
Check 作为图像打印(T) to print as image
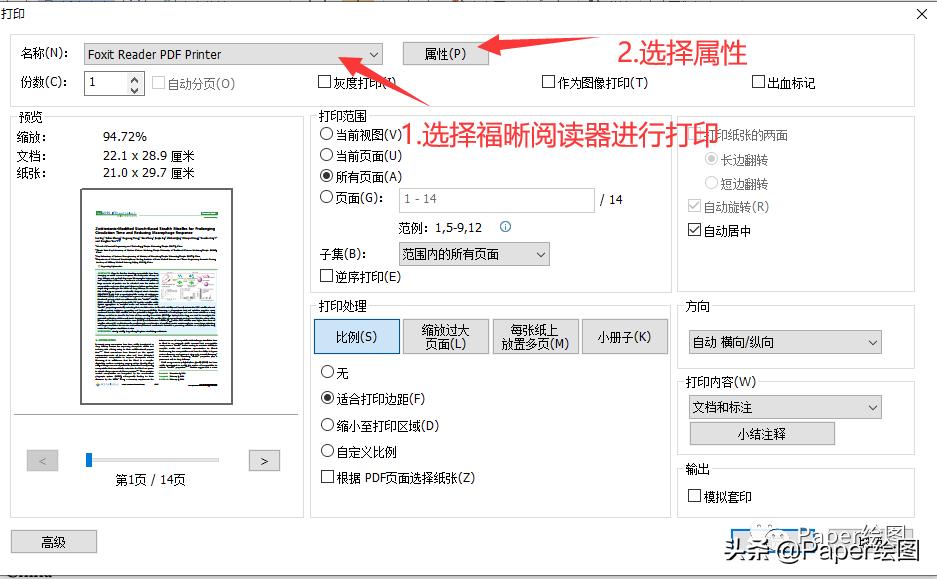[548, 81]
